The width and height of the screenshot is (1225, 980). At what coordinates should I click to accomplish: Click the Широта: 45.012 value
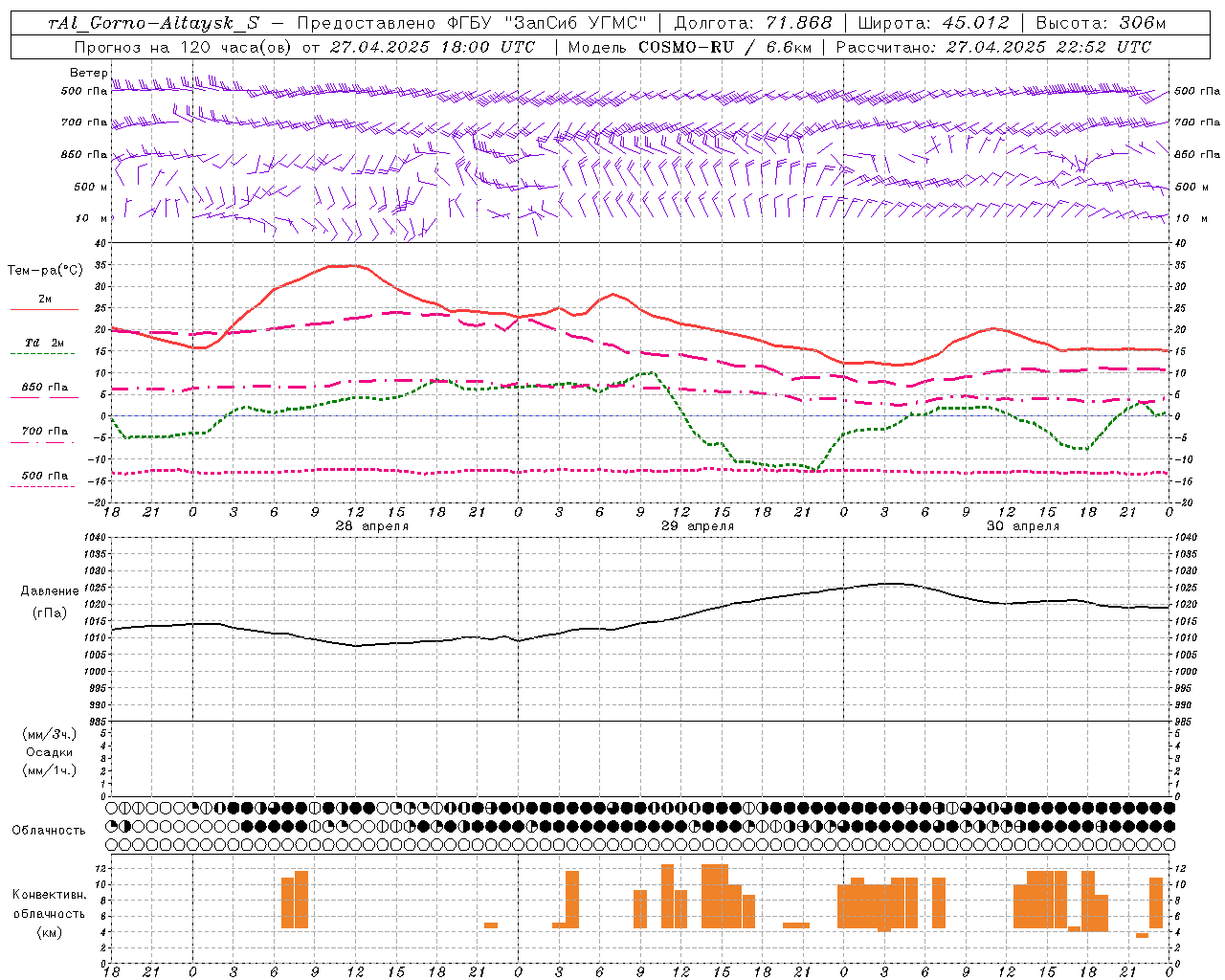coord(934,23)
